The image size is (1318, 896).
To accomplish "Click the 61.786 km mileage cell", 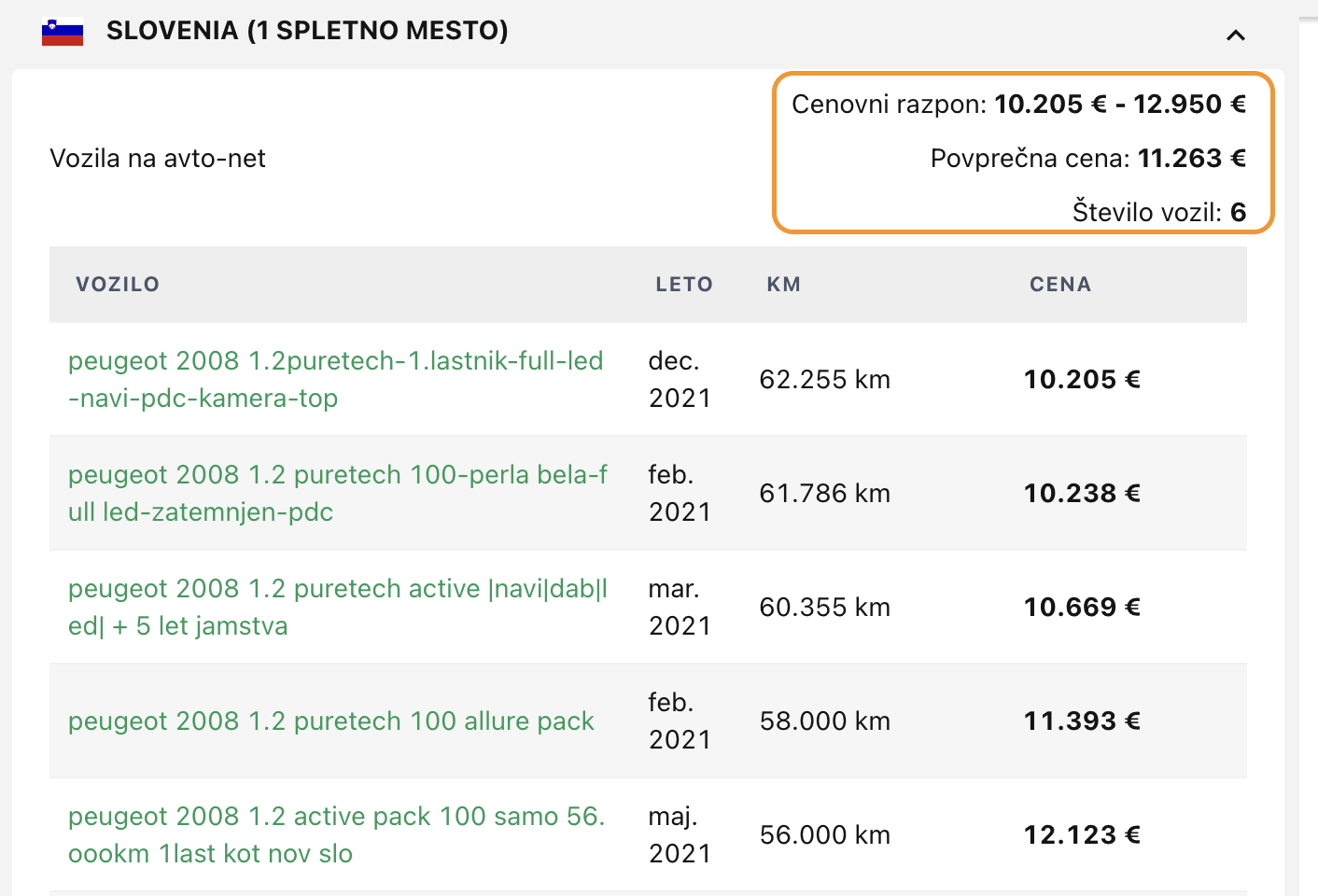I will [x=824, y=493].
